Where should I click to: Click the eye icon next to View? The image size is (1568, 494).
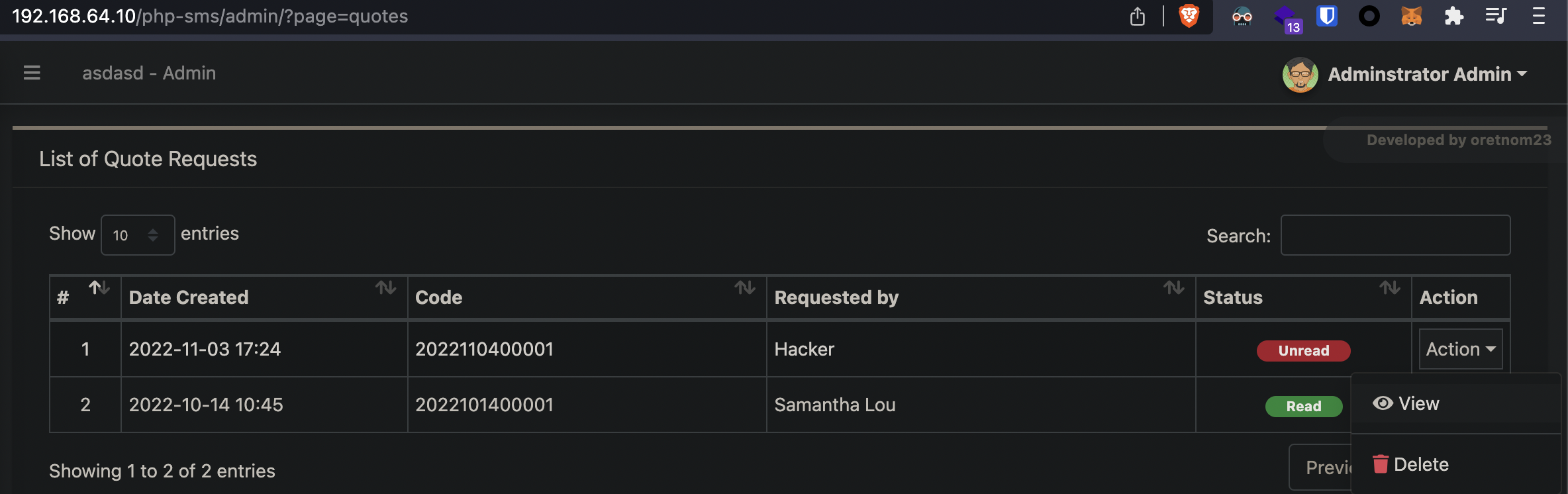point(1383,403)
